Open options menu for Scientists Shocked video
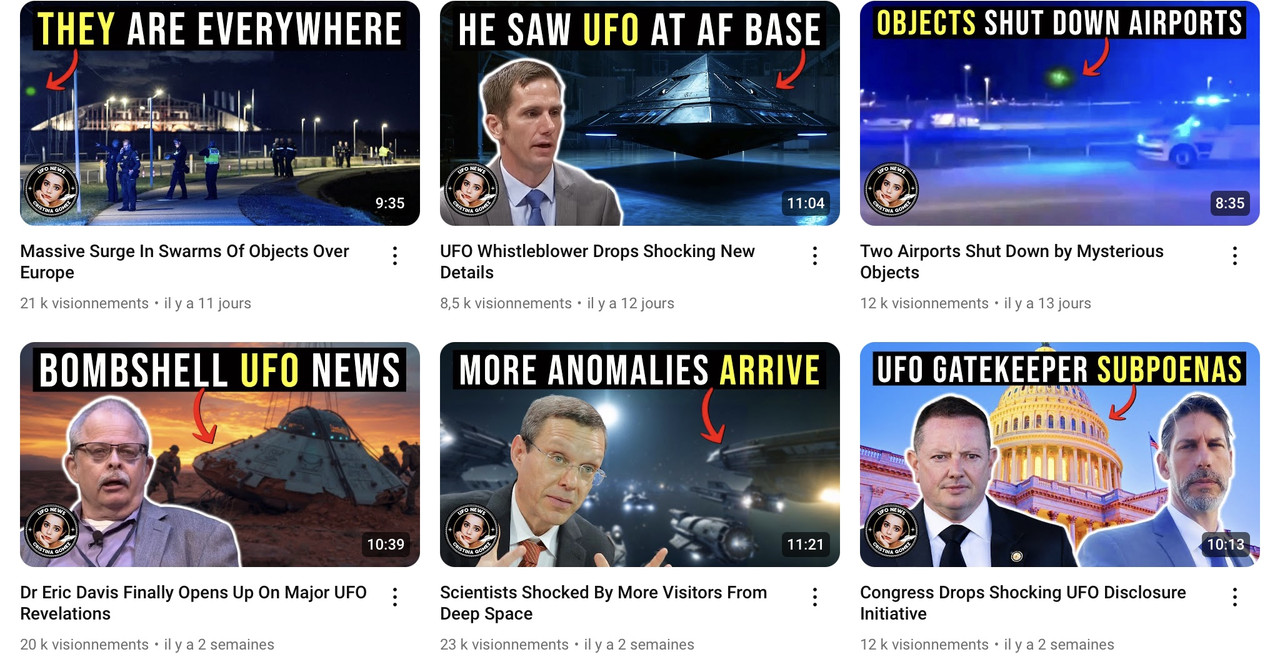Image resolution: width=1280 pixels, height=666 pixels. [x=815, y=597]
